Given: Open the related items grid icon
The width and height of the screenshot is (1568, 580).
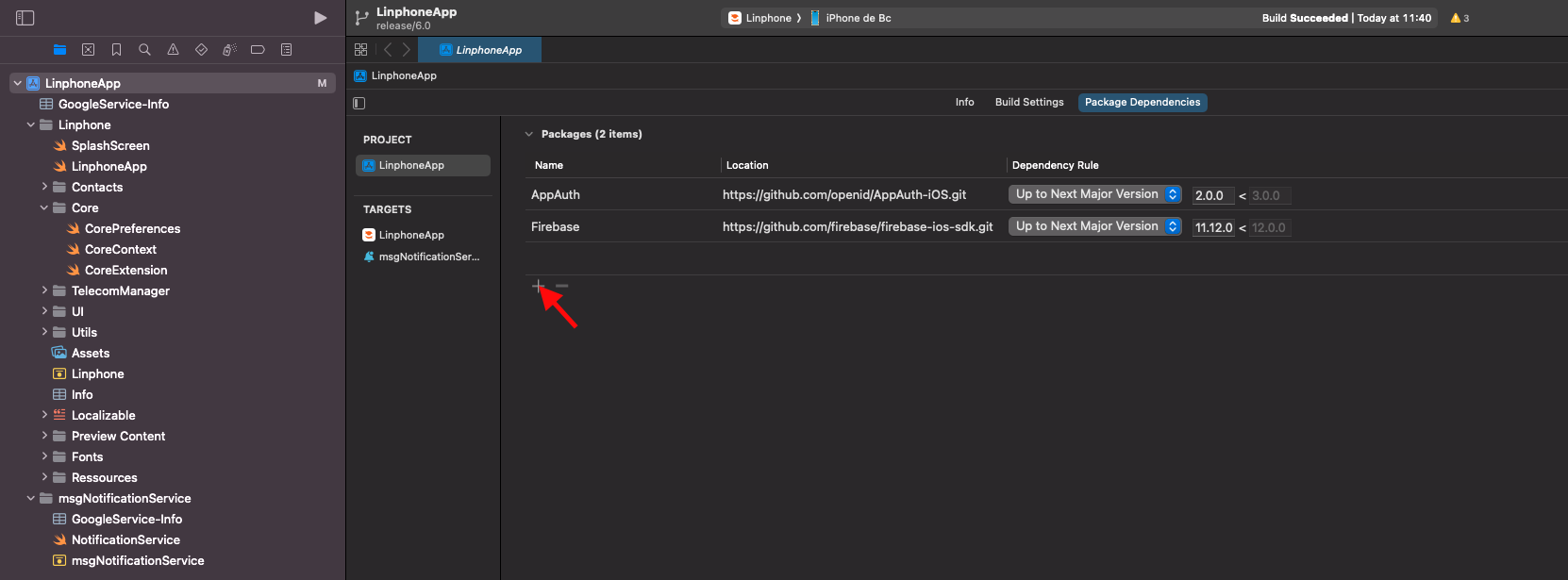Looking at the screenshot, I should [x=360, y=50].
